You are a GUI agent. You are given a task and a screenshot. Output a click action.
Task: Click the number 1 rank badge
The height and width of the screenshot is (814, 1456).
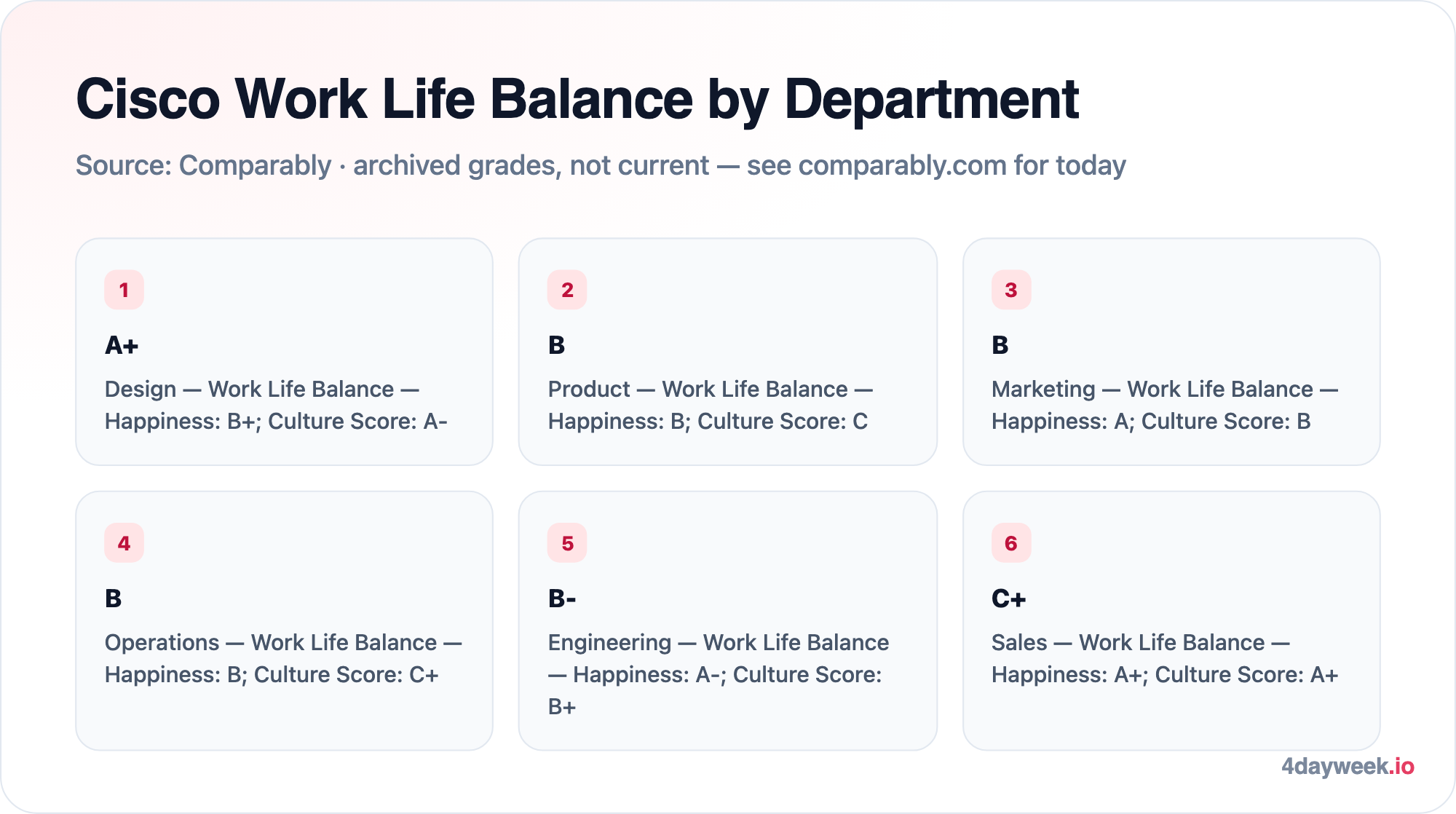(124, 290)
